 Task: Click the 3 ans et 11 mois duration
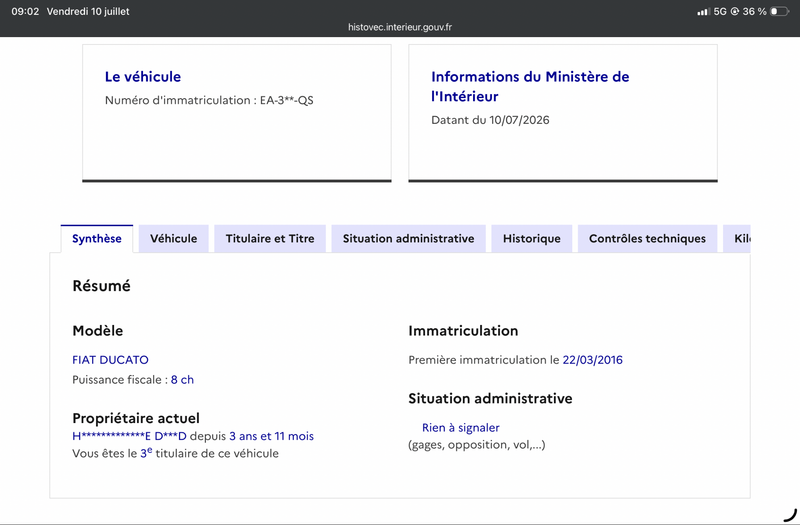(271, 436)
